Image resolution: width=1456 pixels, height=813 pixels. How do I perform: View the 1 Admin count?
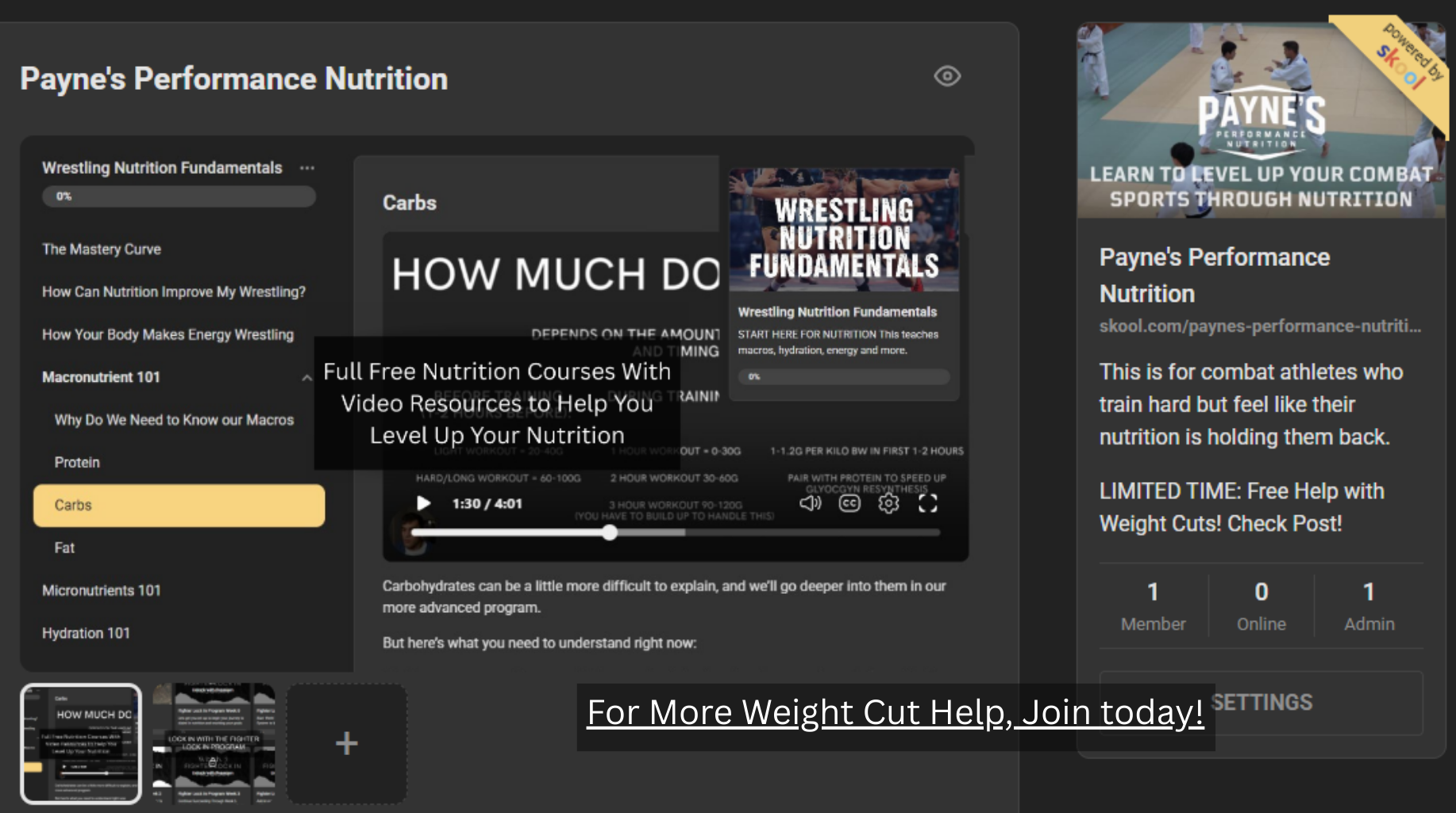pos(1369,607)
